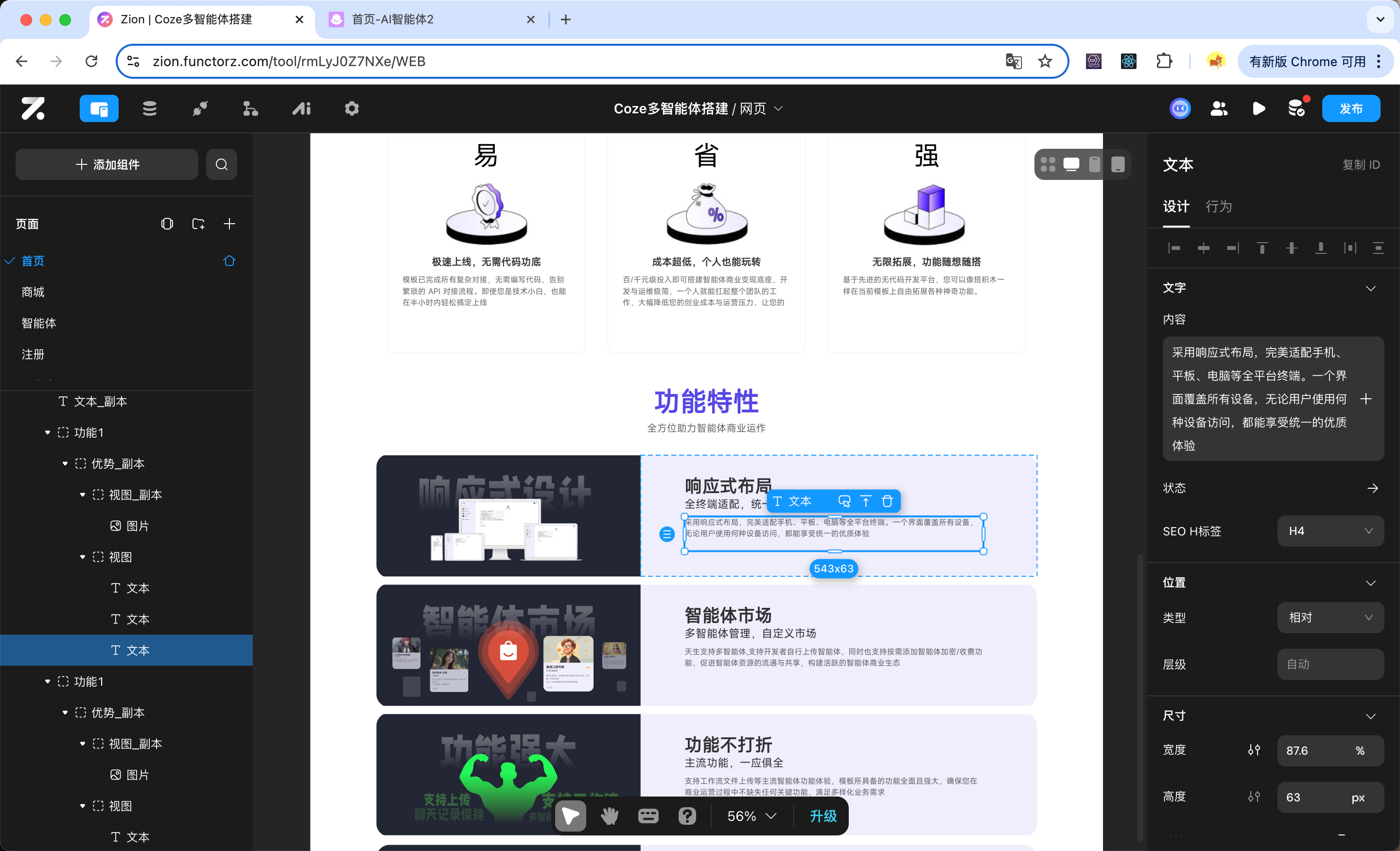The image size is (1400, 851).
Task: Click the align left icon
Action: pos(1174,248)
